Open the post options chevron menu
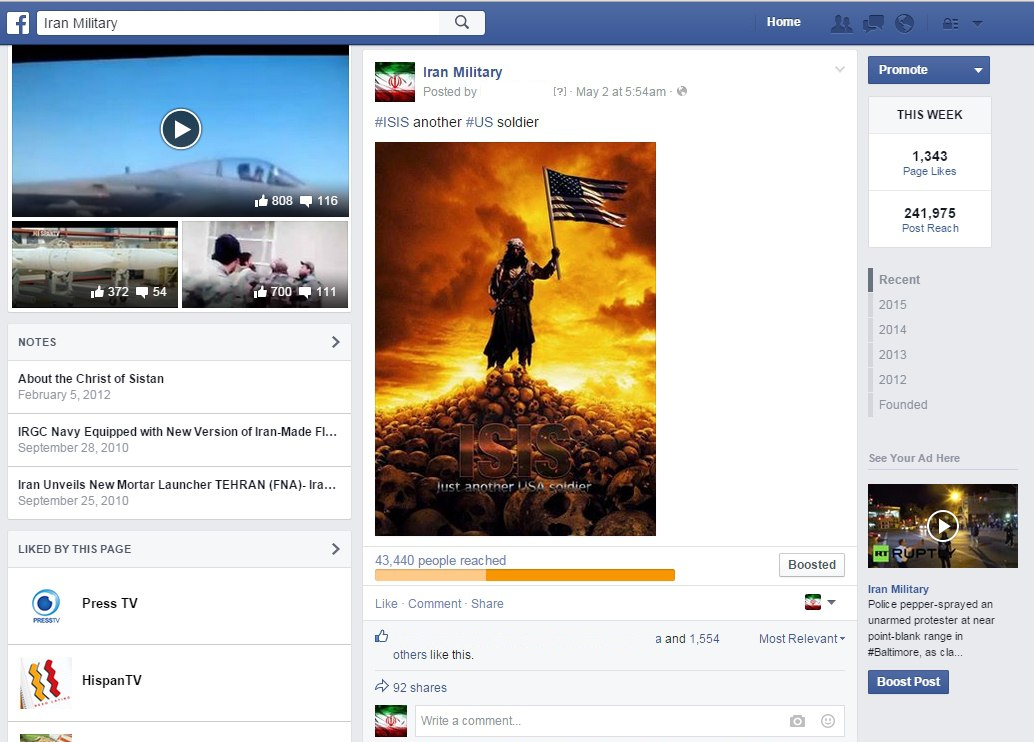Viewport: 1034px width, 742px height. pyautogui.click(x=840, y=70)
